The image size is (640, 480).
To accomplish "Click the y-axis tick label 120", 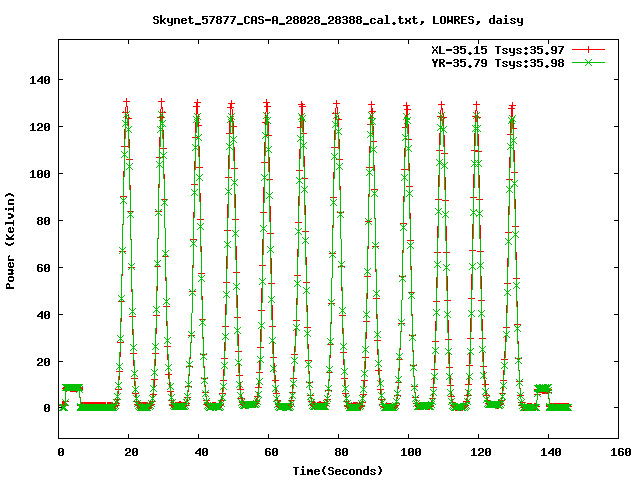I will [40, 127].
